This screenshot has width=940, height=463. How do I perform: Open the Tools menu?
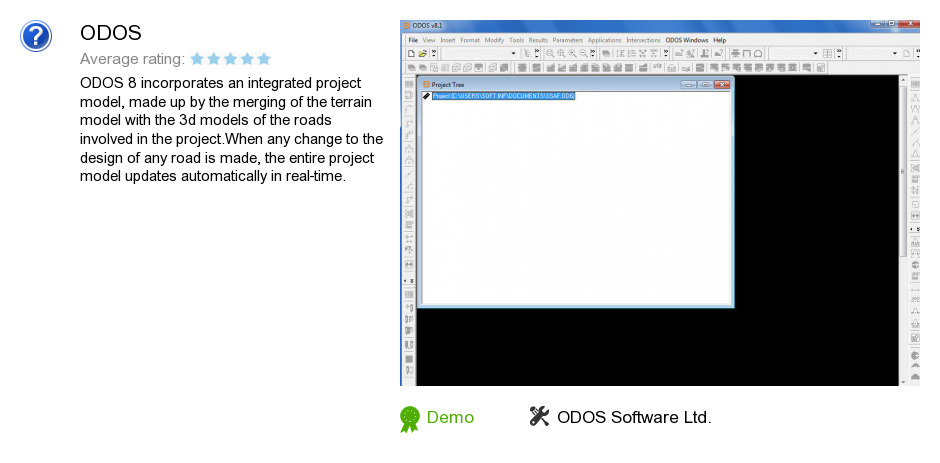point(516,40)
